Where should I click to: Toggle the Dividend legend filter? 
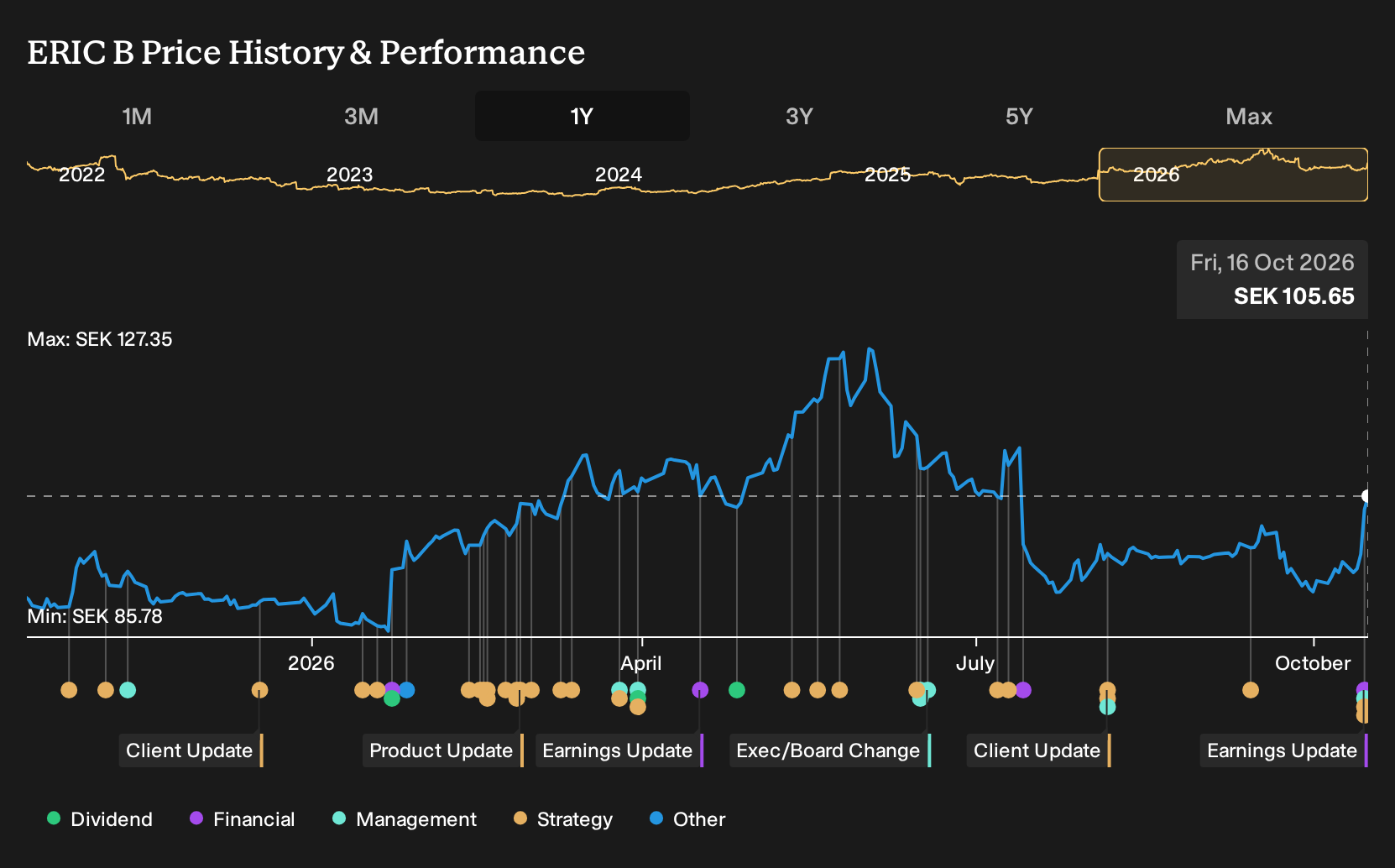(x=100, y=819)
